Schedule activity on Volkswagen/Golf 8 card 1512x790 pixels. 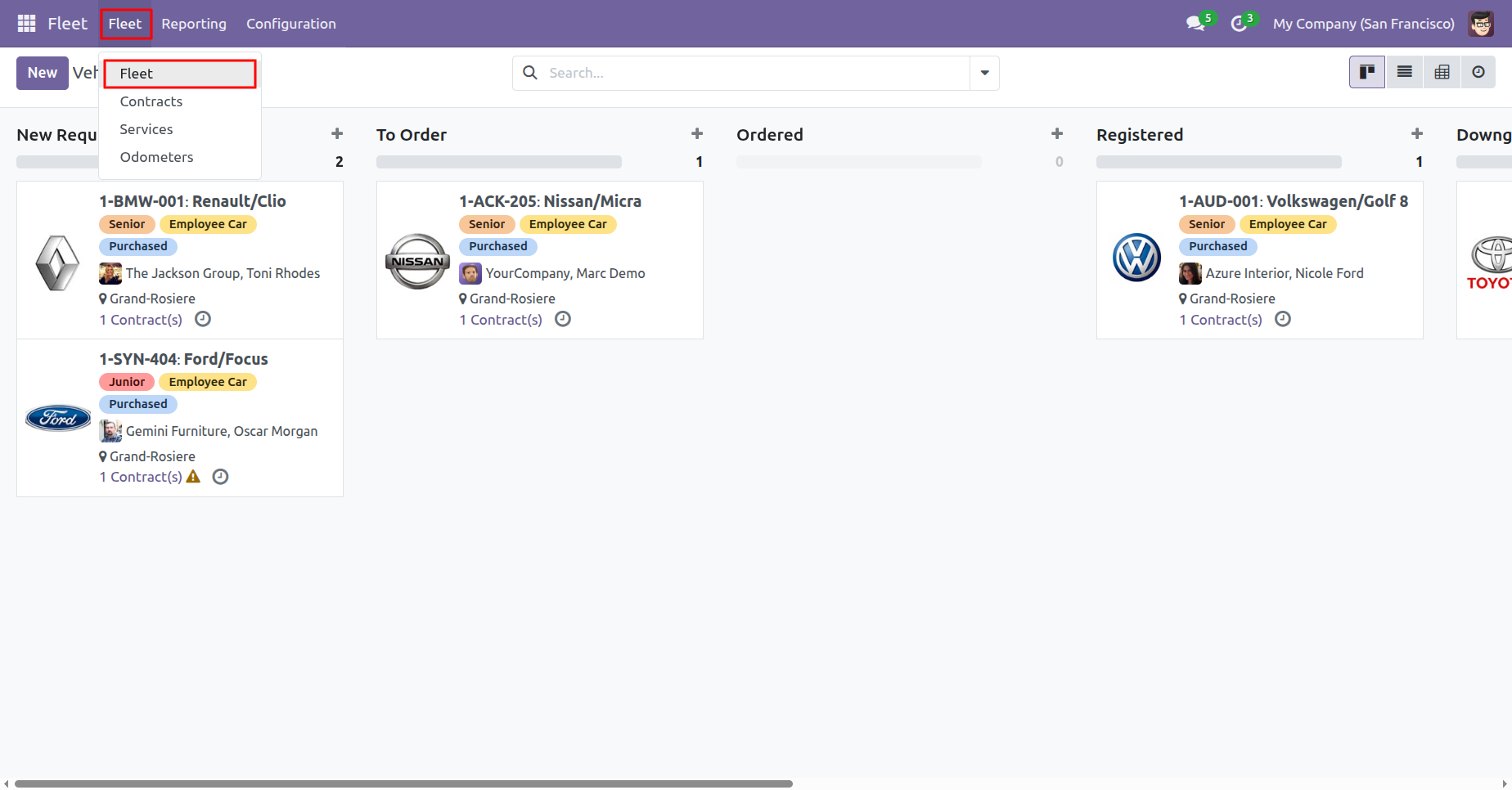(1283, 319)
